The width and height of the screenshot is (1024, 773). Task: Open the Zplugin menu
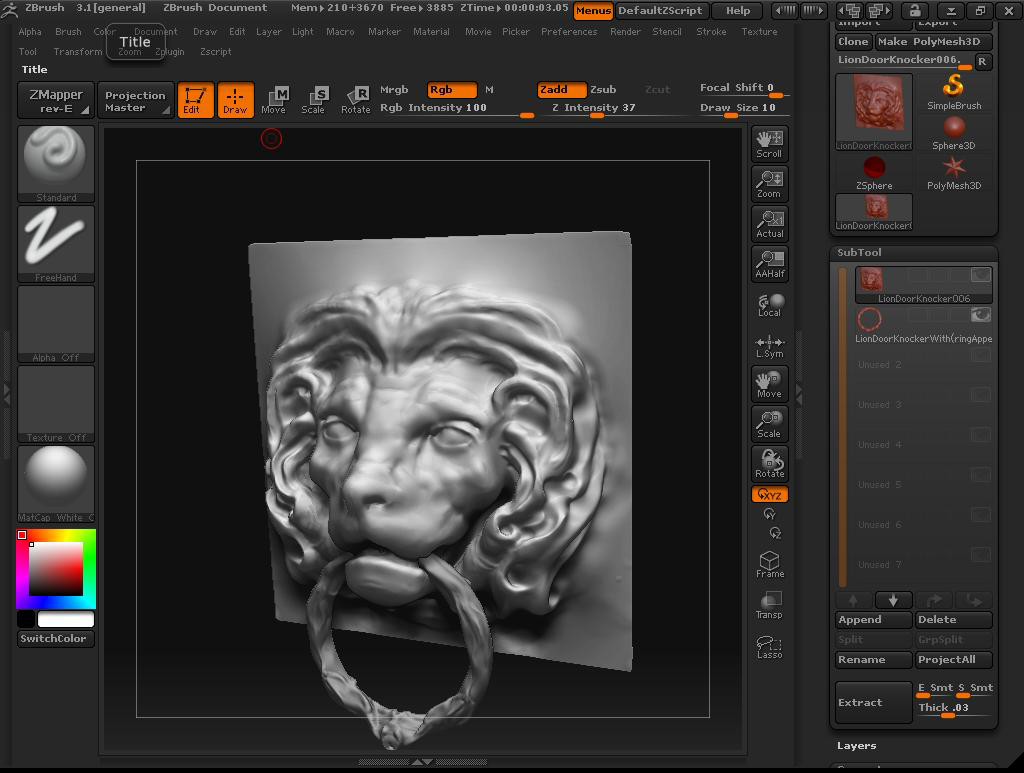[x=170, y=52]
